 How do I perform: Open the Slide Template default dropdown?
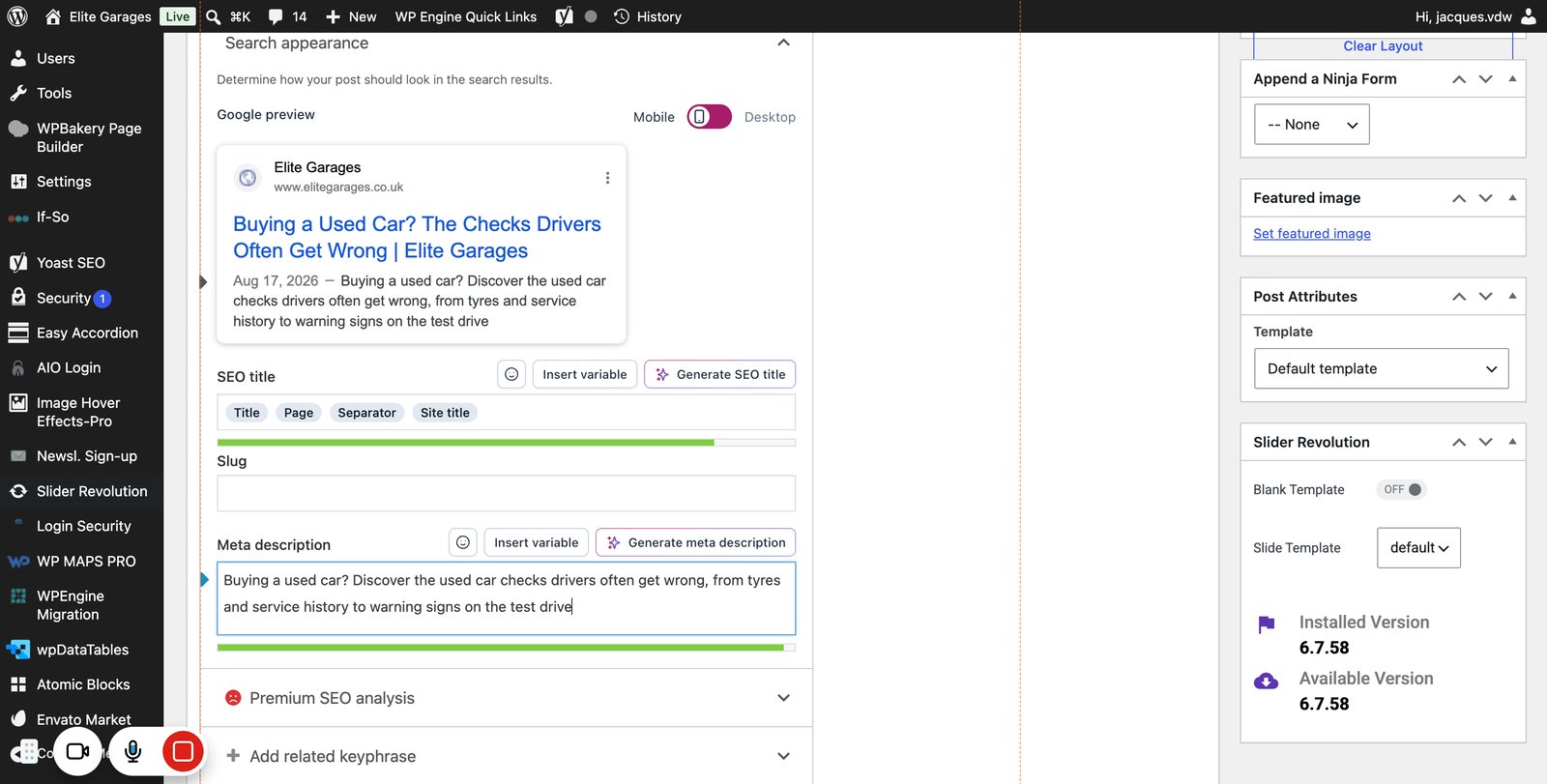1418,548
